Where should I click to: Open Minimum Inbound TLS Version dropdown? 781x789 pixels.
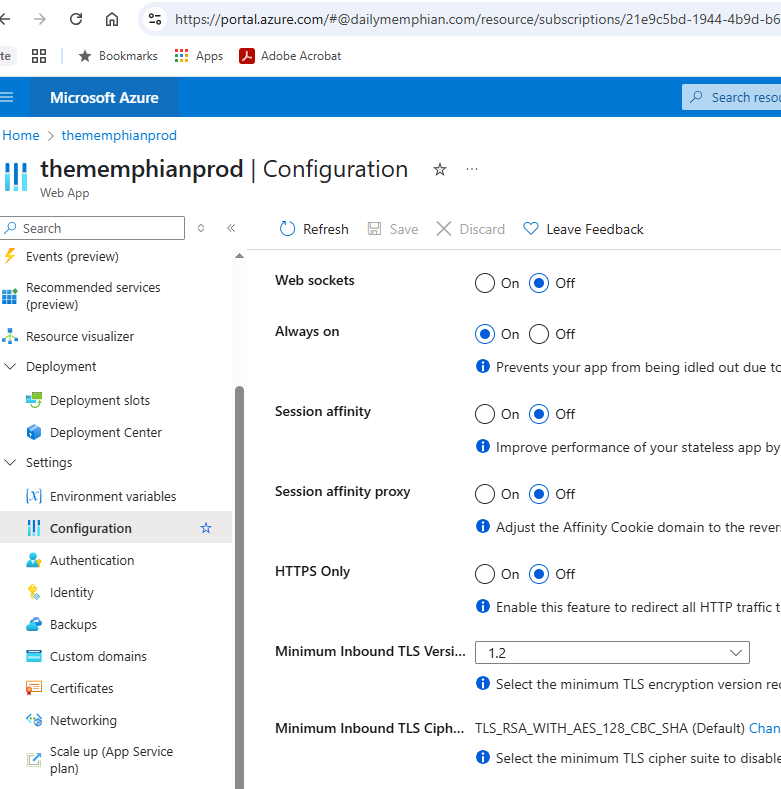pos(612,653)
